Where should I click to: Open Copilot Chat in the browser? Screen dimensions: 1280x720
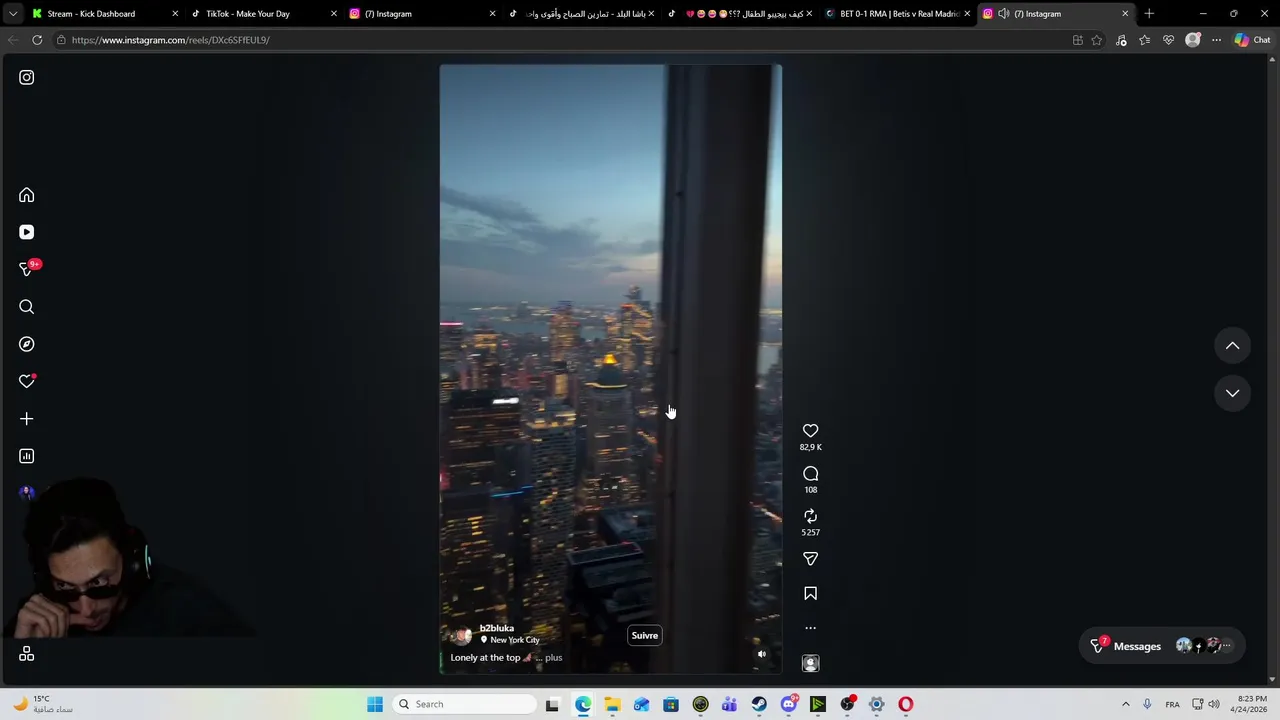(x=1252, y=40)
